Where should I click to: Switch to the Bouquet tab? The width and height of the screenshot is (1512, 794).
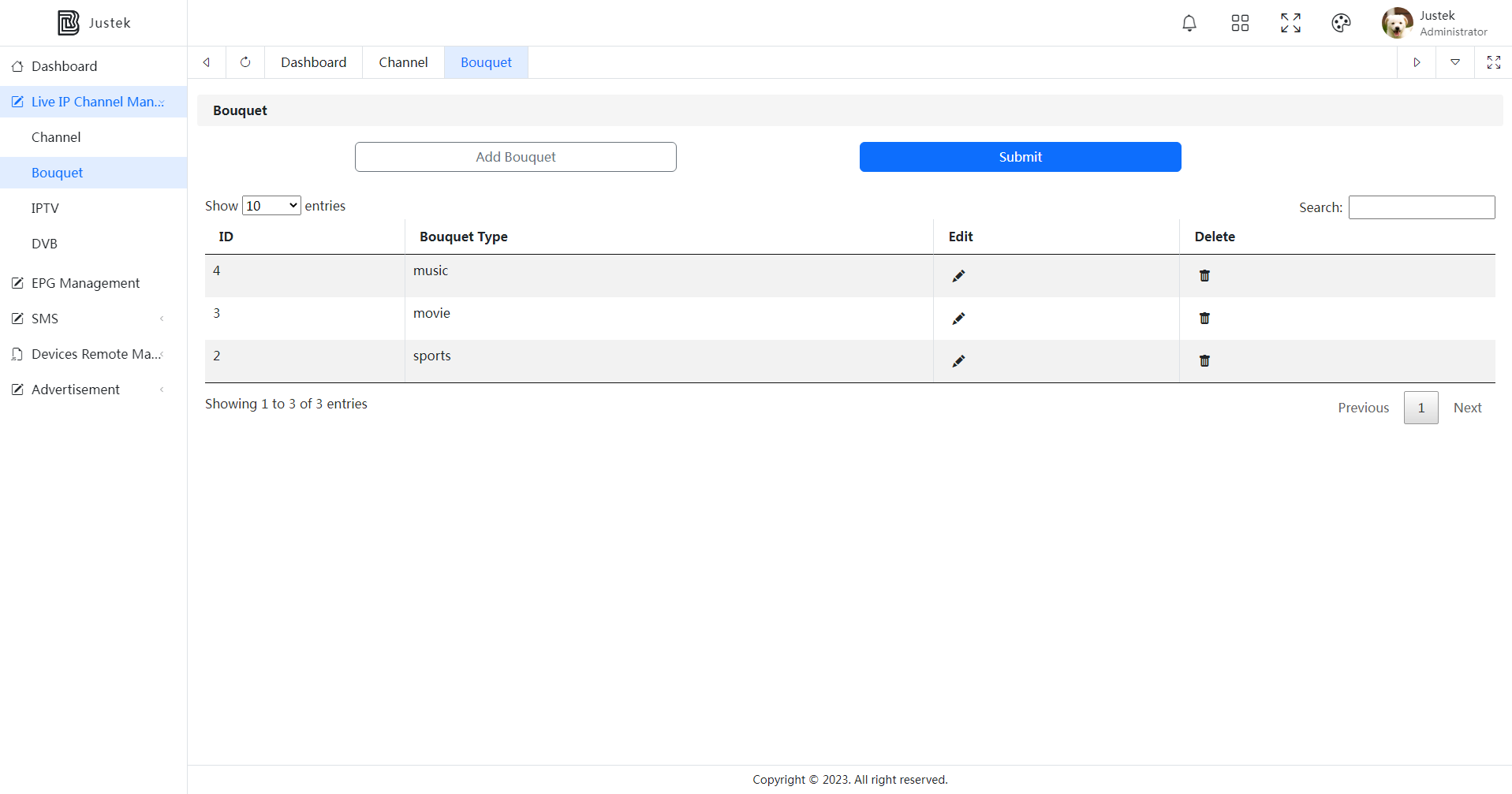[486, 62]
